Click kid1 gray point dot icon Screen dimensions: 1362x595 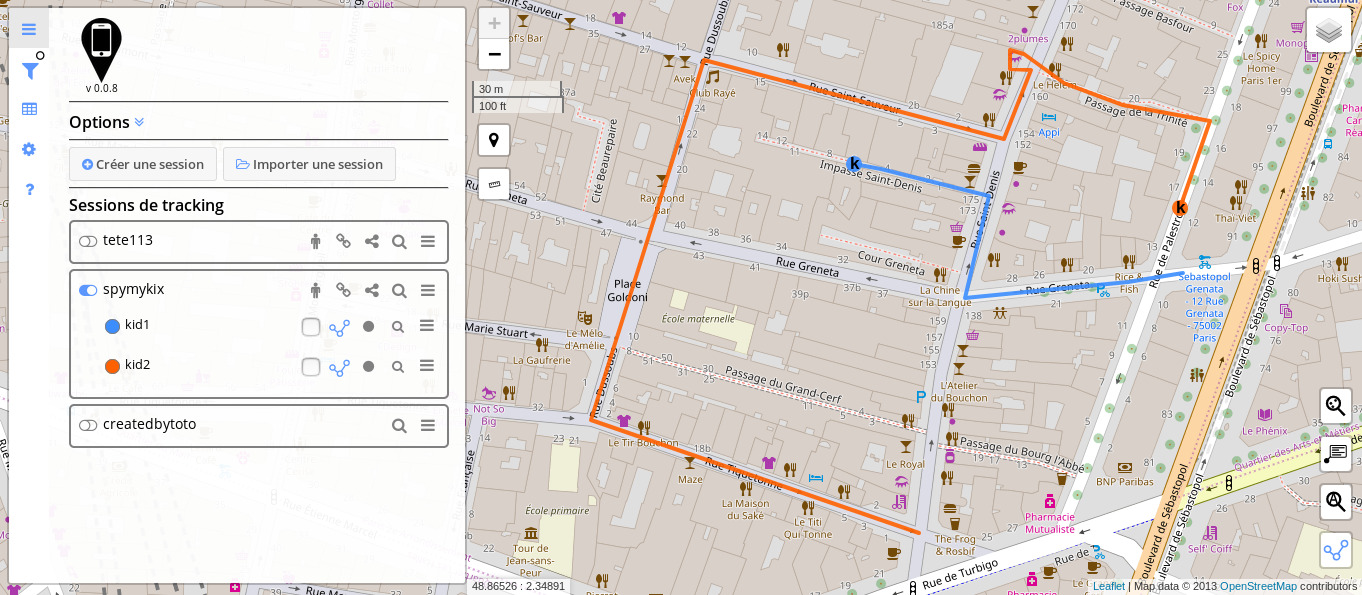368,326
